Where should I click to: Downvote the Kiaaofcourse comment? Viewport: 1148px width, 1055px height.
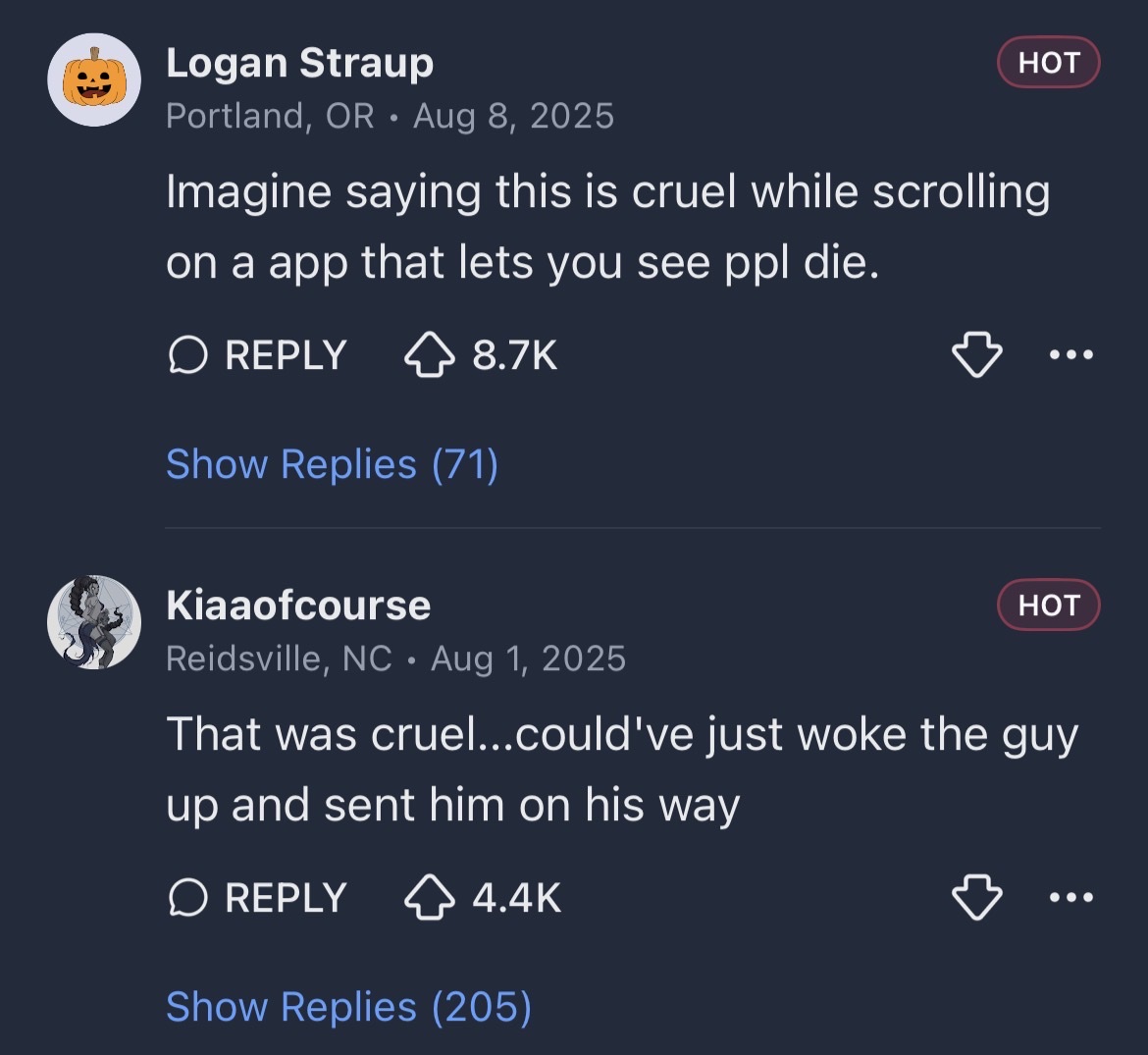977,897
